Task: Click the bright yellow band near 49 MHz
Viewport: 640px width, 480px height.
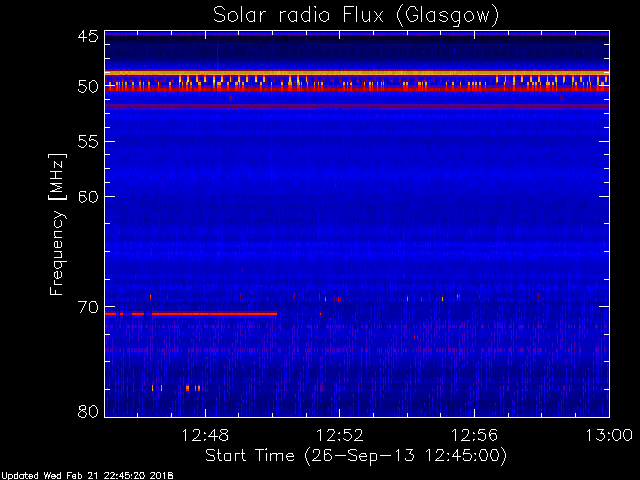Action: (357, 73)
